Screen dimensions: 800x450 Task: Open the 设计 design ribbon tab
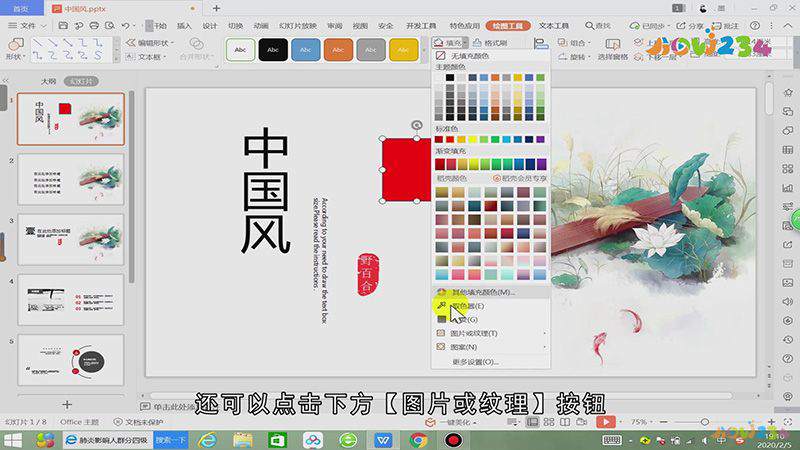(x=210, y=26)
